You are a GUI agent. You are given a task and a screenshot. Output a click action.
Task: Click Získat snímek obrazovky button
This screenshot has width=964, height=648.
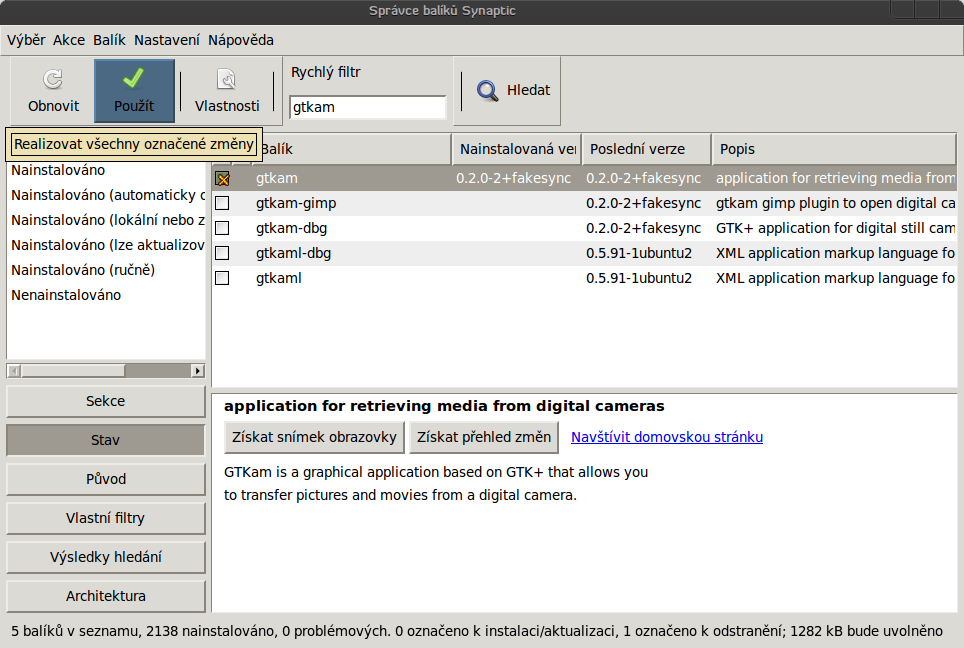[x=314, y=437]
